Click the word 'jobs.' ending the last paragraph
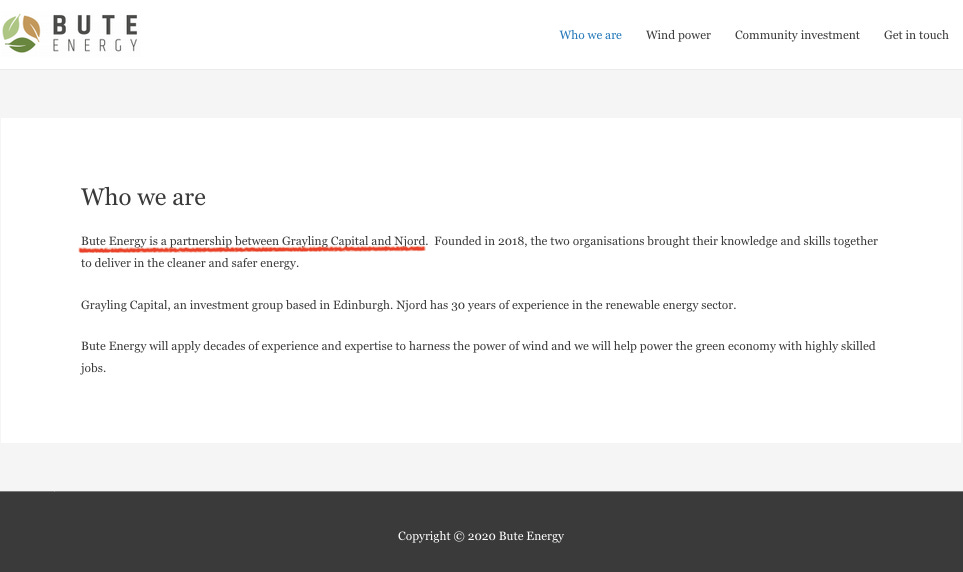The height and width of the screenshot is (572, 963). point(93,368)
